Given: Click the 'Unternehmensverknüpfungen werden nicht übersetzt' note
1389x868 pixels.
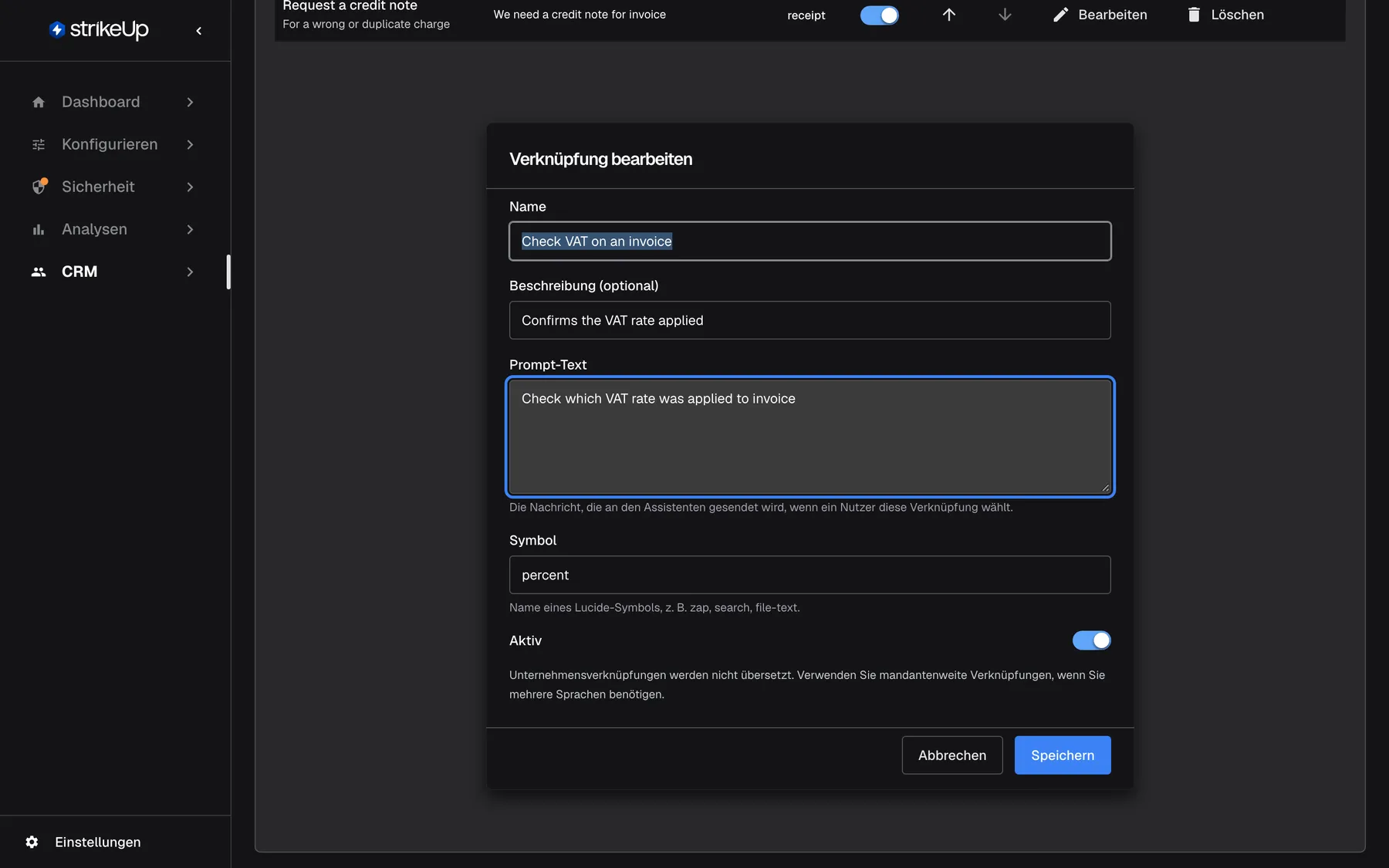Looking at the screenshot, I should click(807, 684).
